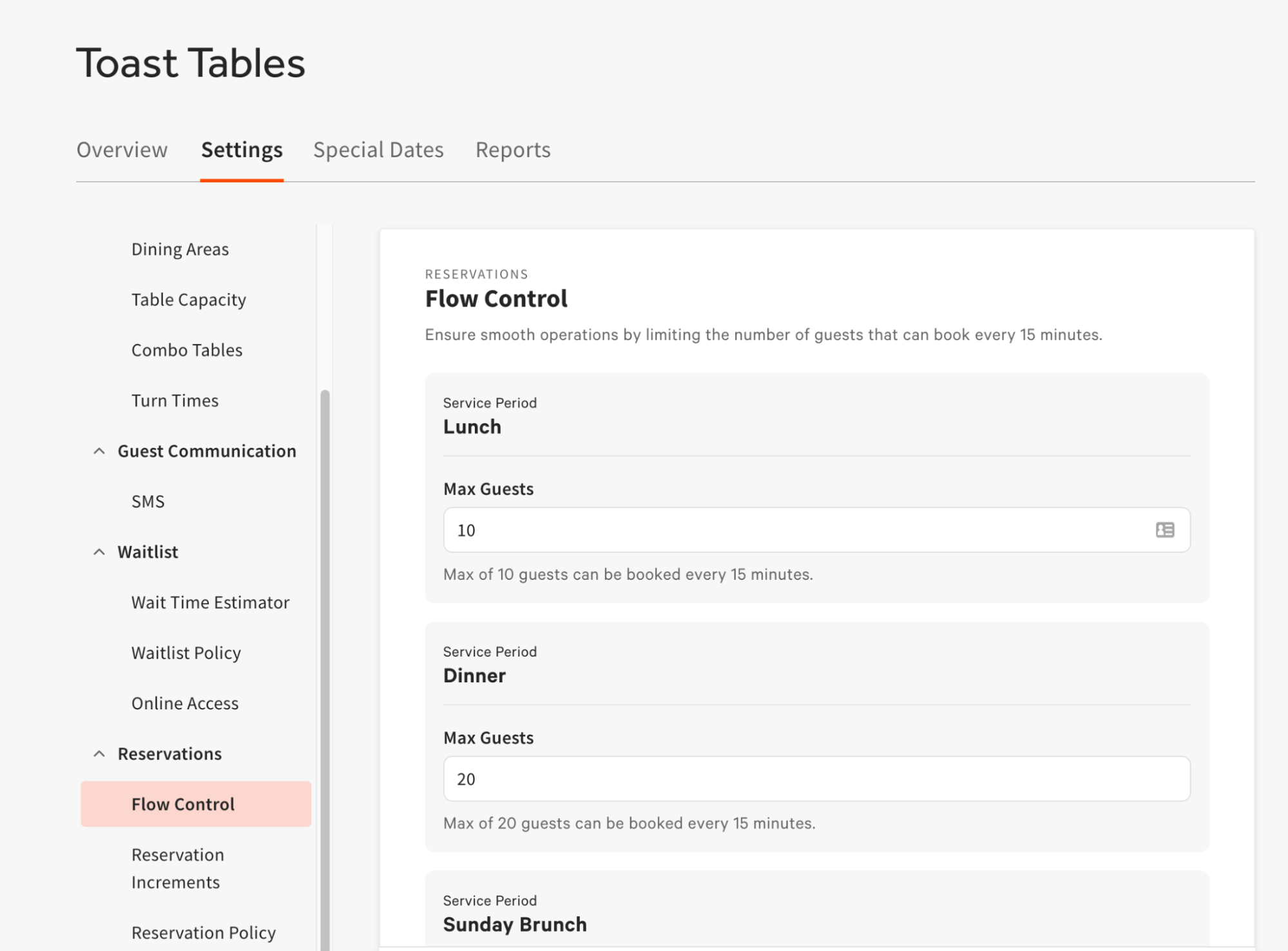Screen dimensions: 1288x951
Task: Select the Settings tab
Action: coord(241,149)
